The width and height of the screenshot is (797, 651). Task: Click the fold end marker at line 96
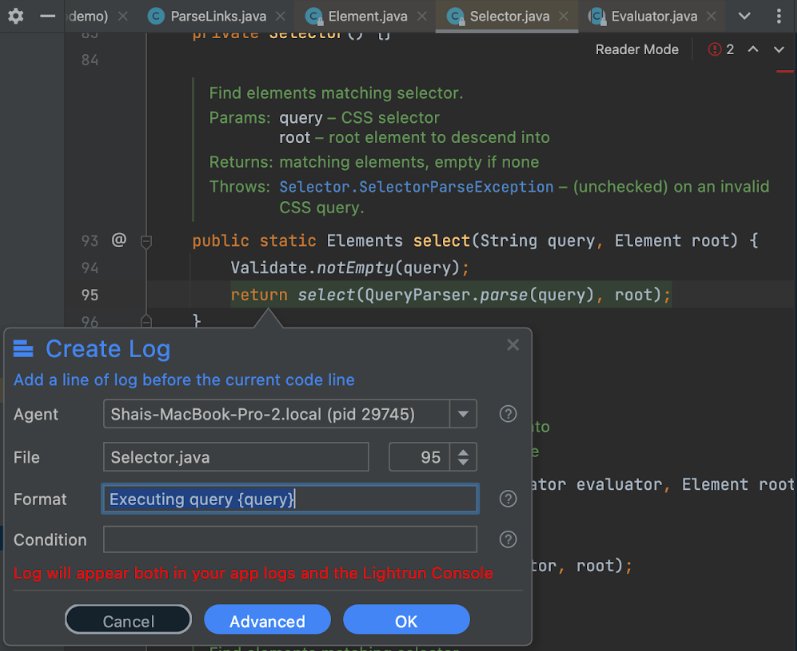tap(146, 321)
